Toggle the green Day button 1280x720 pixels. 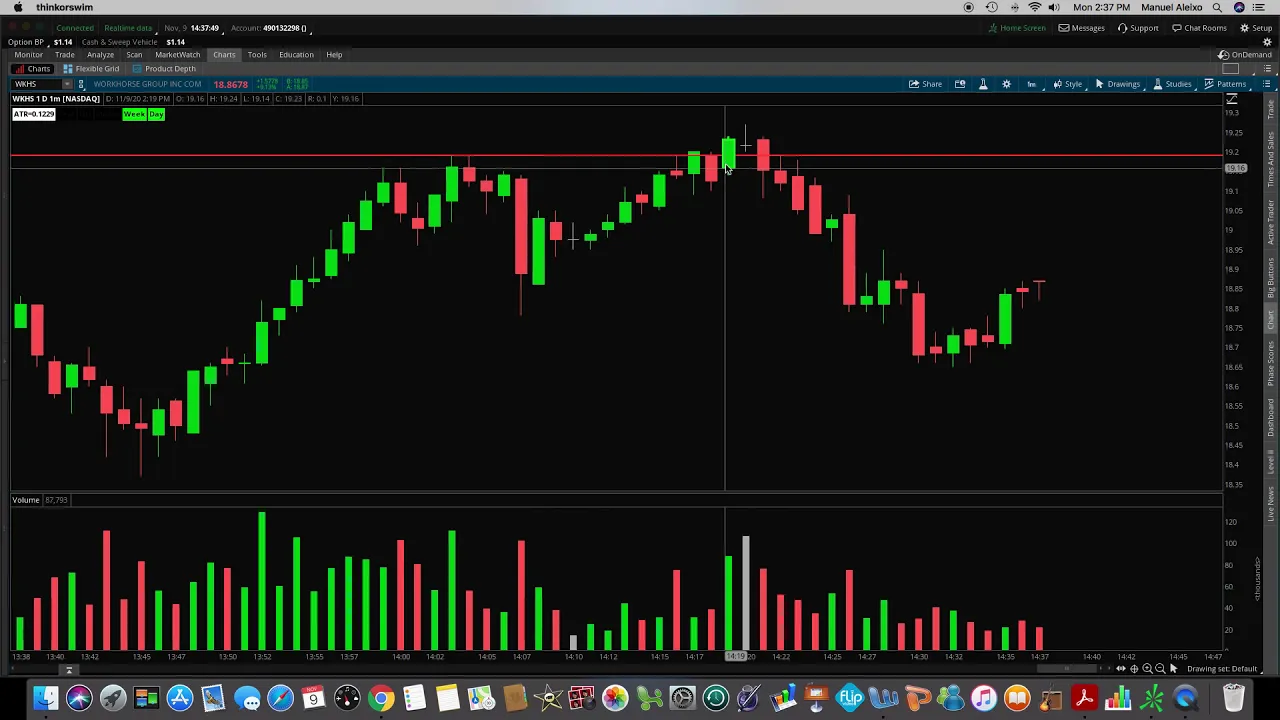156,115
